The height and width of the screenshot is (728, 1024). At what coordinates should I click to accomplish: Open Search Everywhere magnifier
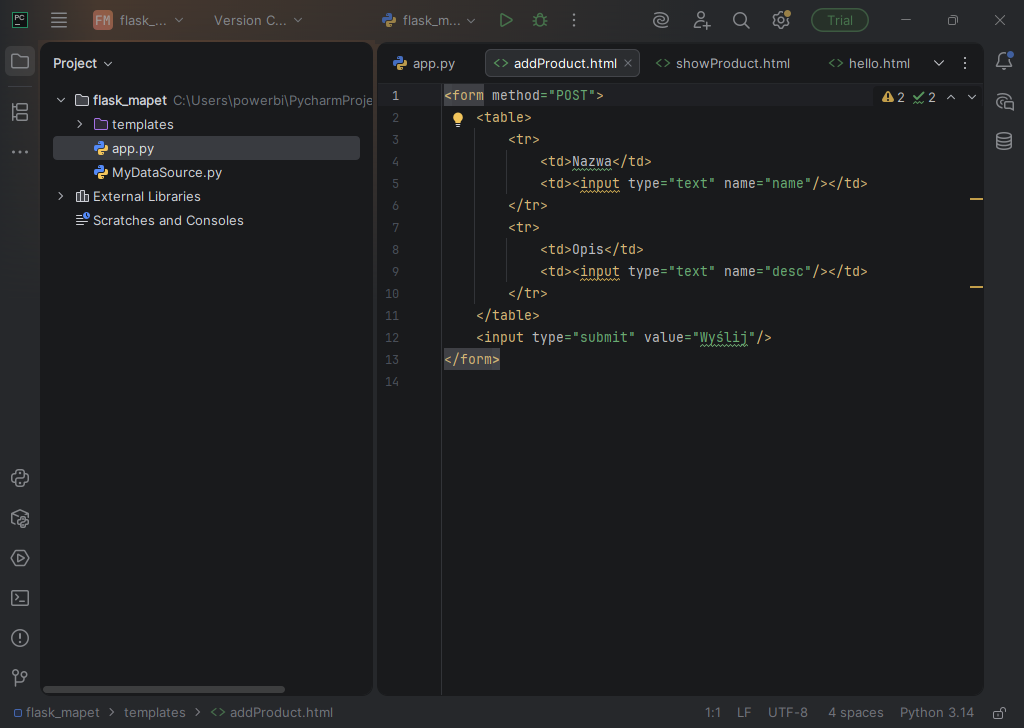coord(741,20)
